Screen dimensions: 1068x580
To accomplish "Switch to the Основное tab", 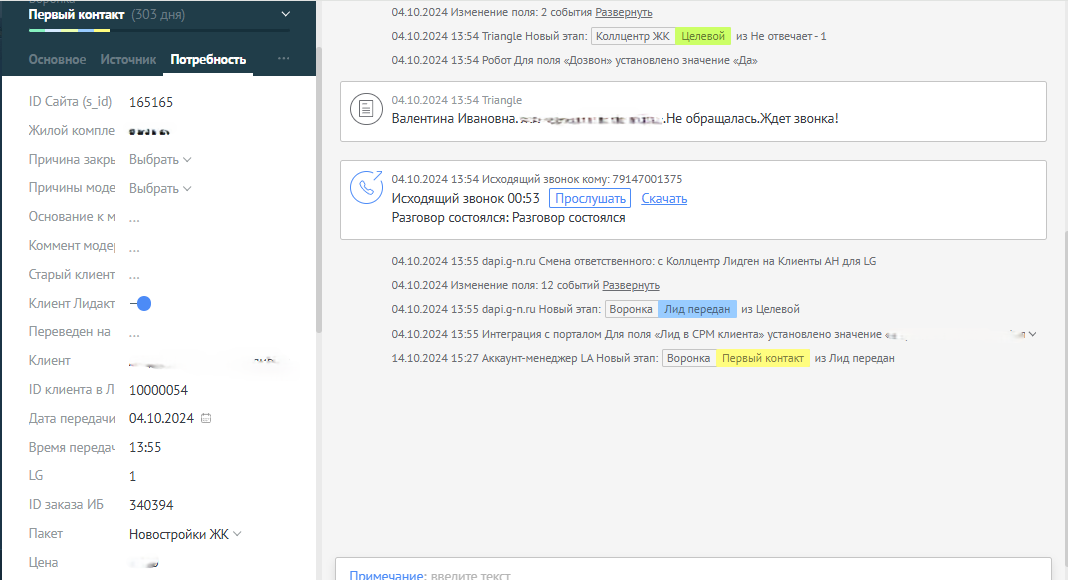I will pos(57,59).
